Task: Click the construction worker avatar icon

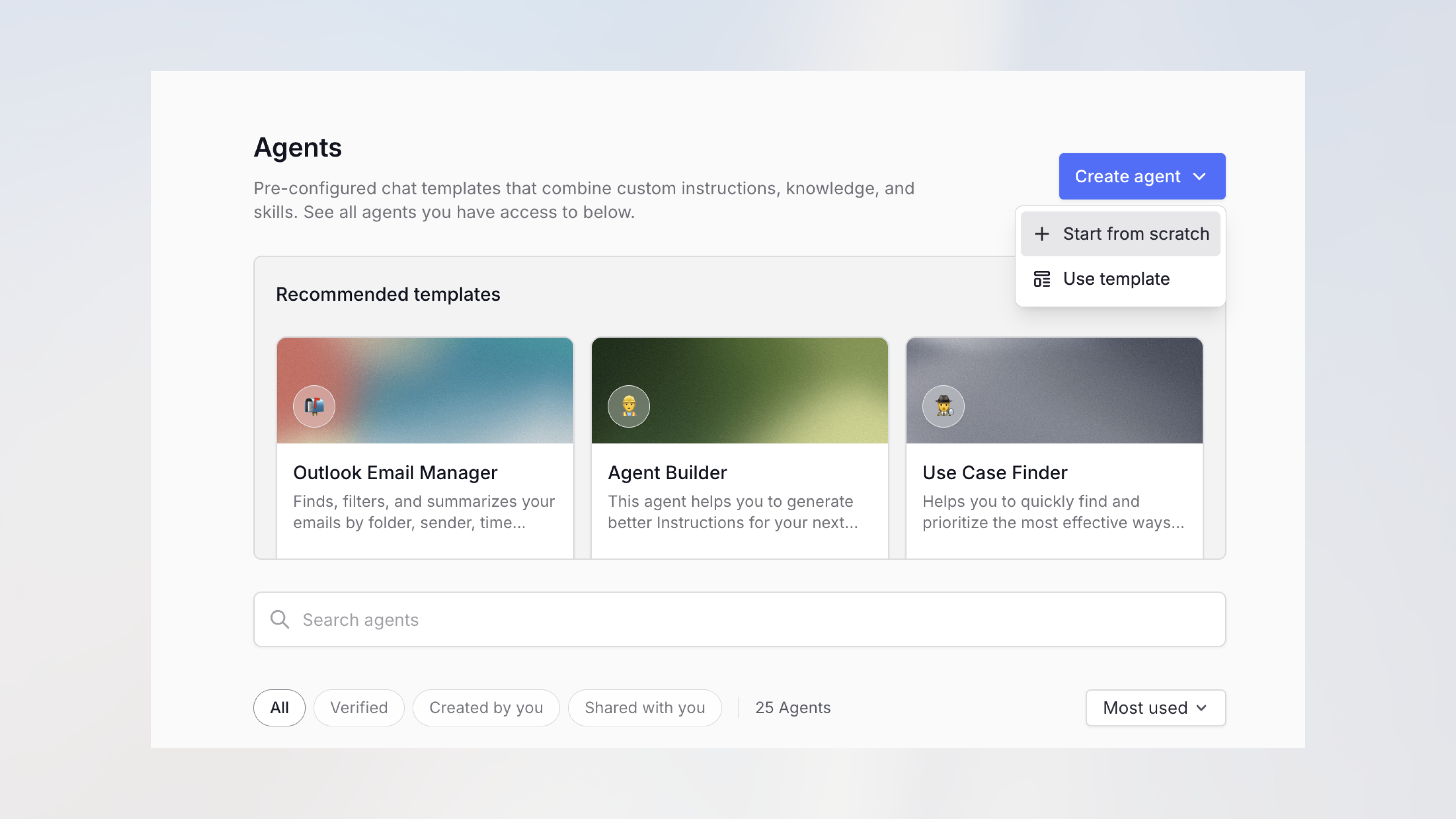Action: [x=629, y=406]
